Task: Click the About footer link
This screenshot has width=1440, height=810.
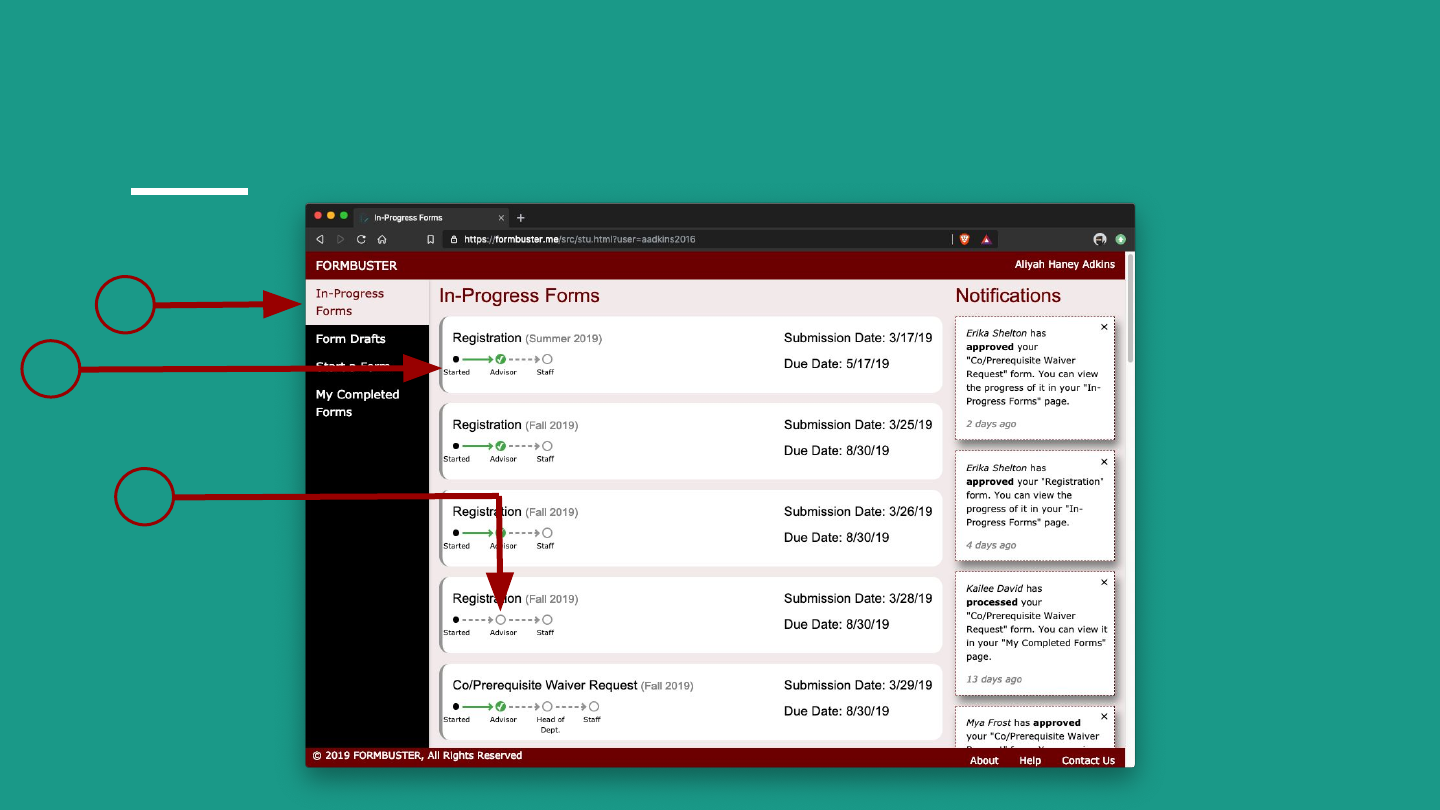Action: coord(984,761)
